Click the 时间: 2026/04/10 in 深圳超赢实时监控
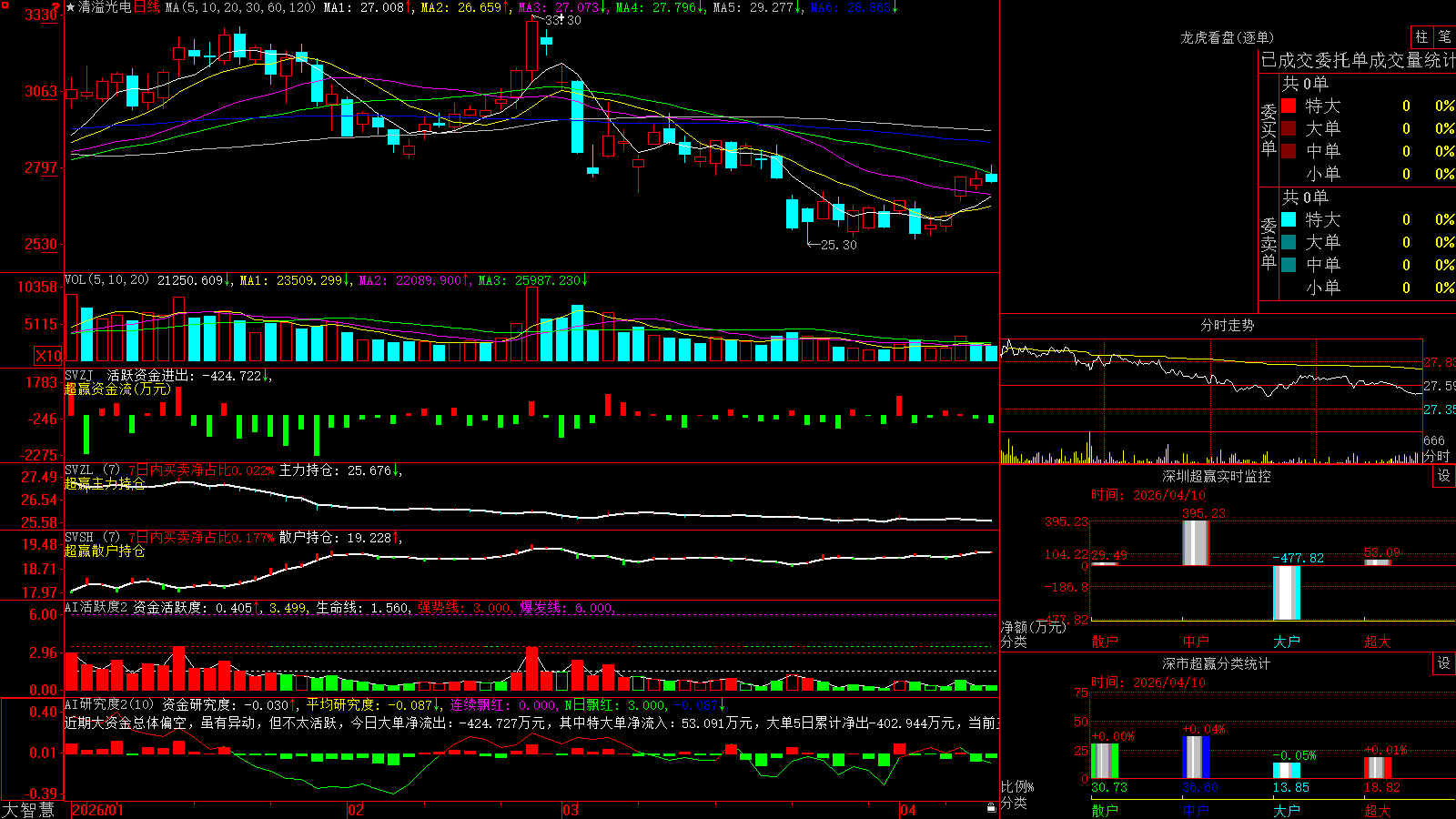The width and height of the screenshot is (1456, 819). pos(1148,495)
